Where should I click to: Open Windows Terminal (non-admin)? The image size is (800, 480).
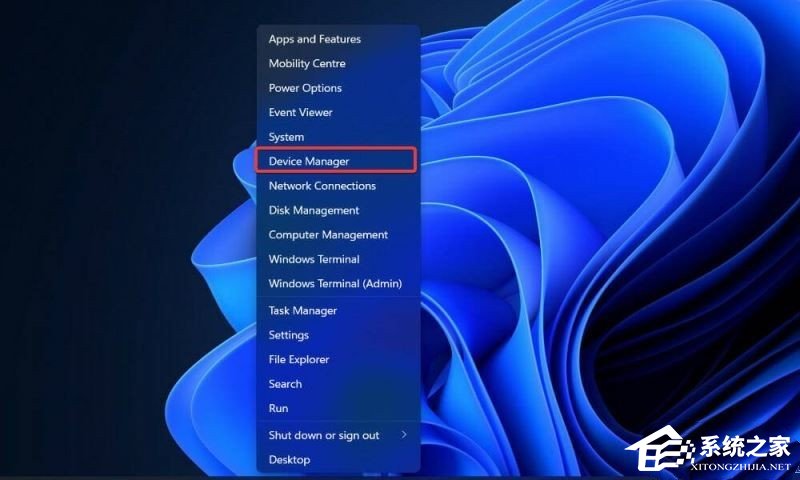[x=314, y=260]
